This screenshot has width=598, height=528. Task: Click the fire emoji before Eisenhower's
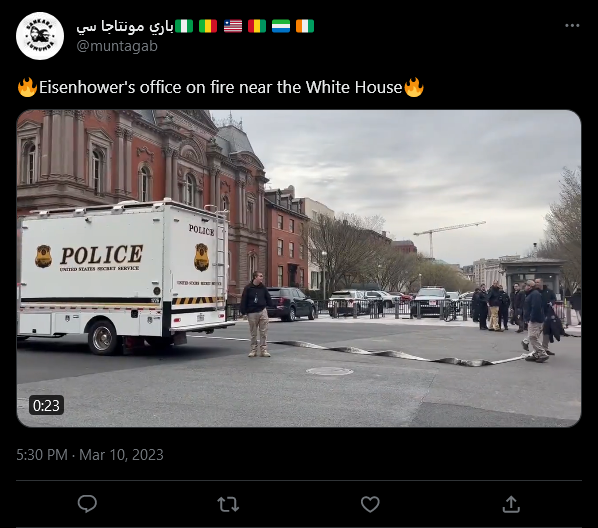coord(27,87)
